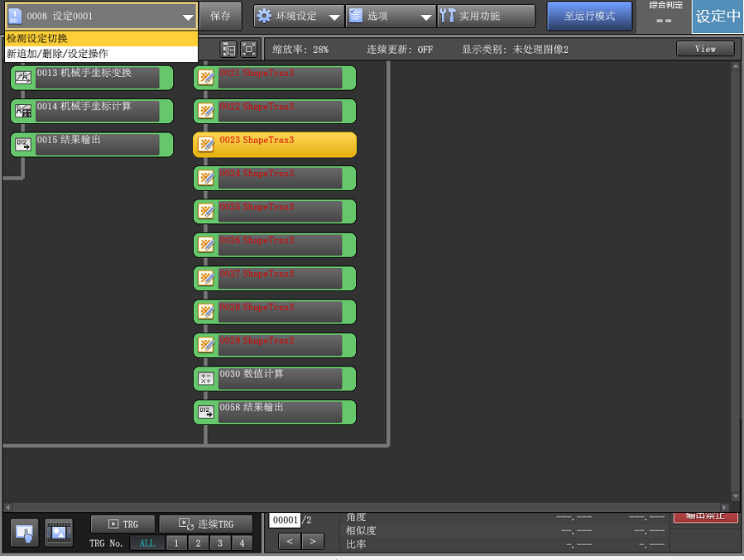Choose 新追加/删除/设定操作 menu entry
Screen dimensions: 744x560
point(101,54)
